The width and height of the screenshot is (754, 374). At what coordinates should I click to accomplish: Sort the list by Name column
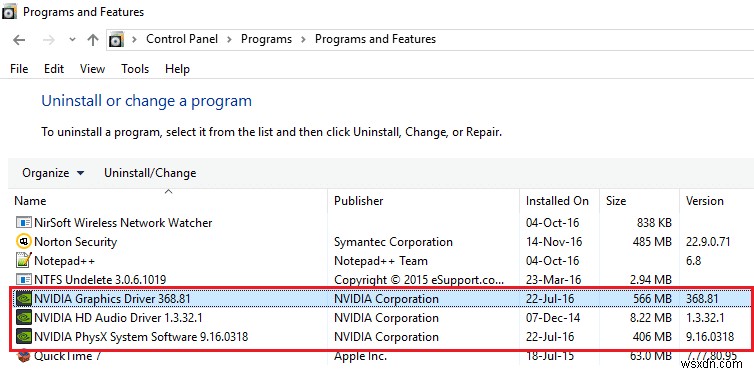pos(30,200)
